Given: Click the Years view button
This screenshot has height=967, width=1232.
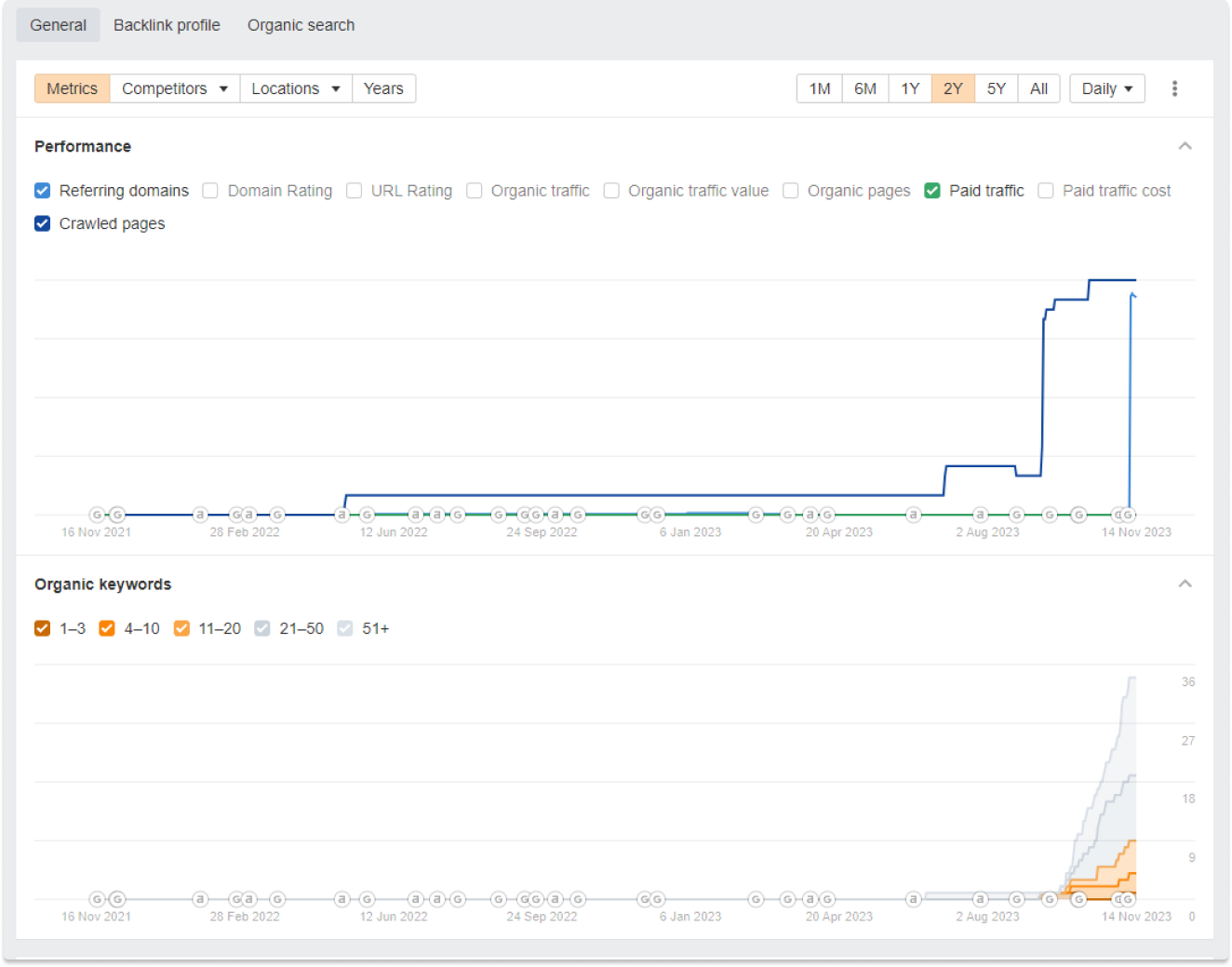Looking at the screenshot, I should pyautogui.click(x=383, y=88).
